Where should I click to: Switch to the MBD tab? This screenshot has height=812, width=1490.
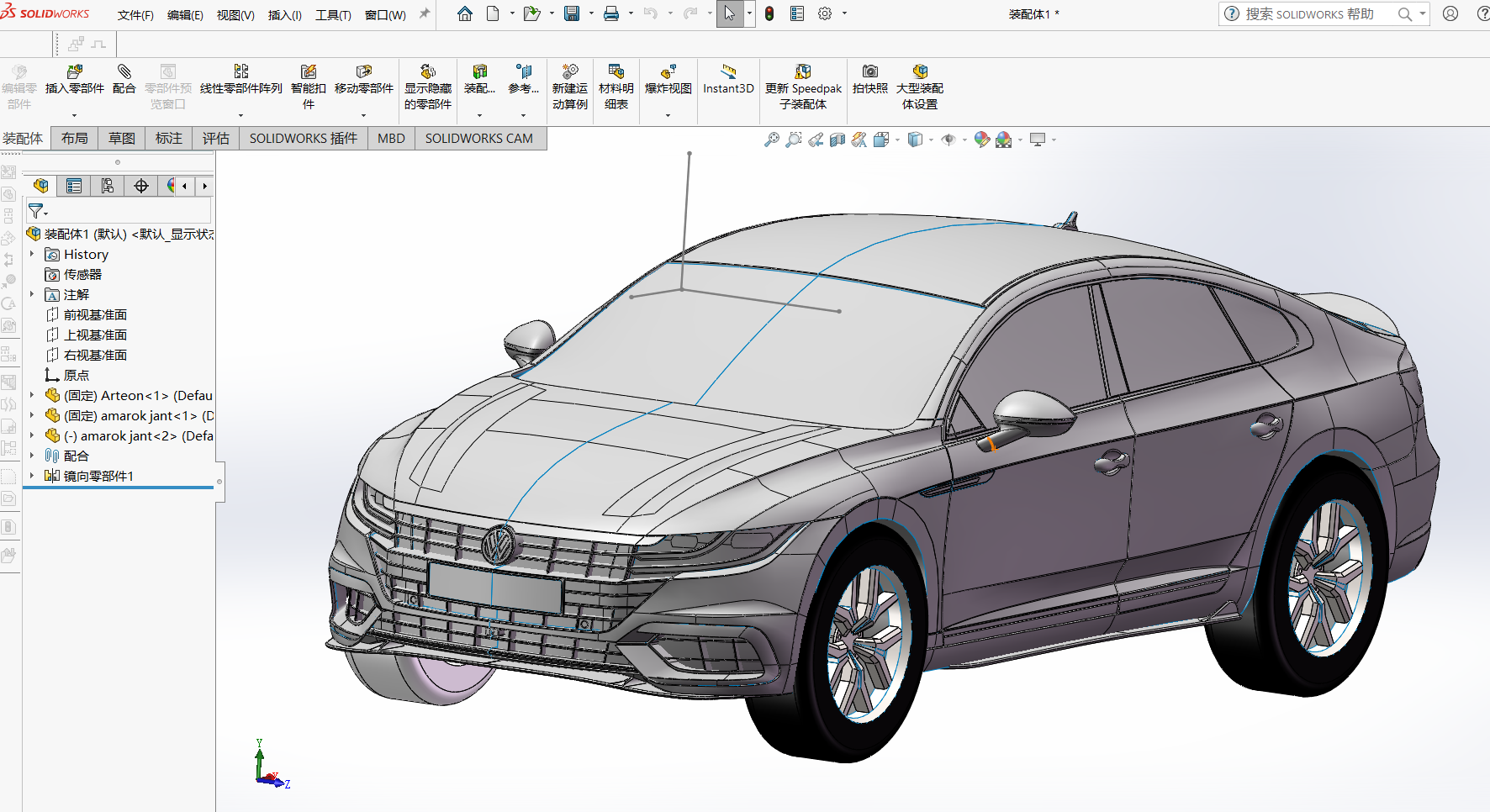(x=391, y=139)
